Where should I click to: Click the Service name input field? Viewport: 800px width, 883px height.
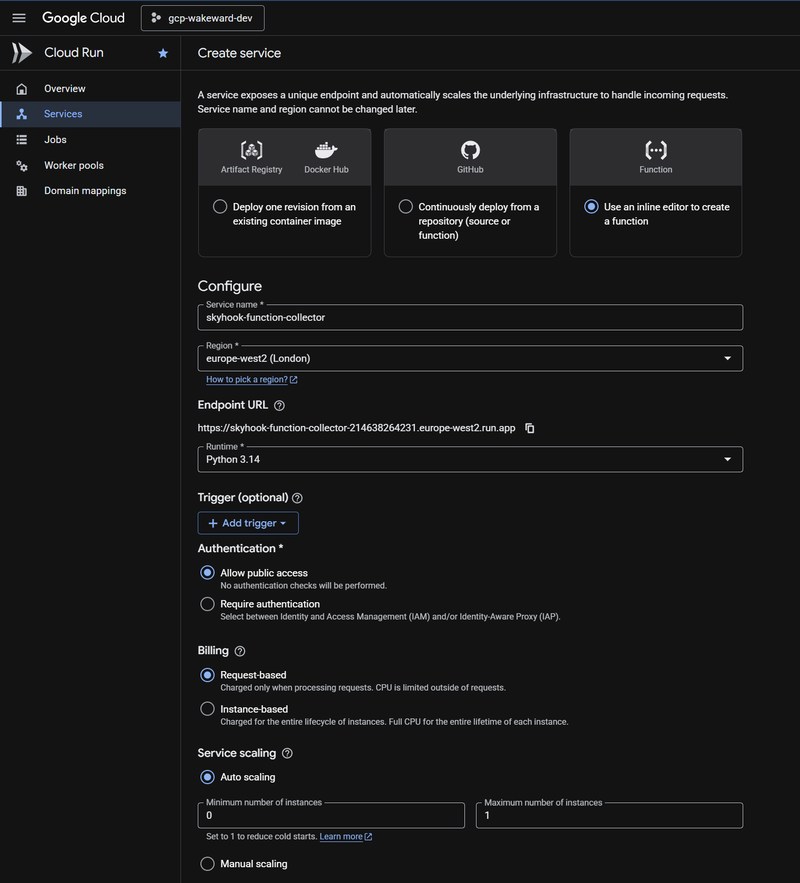470,317
